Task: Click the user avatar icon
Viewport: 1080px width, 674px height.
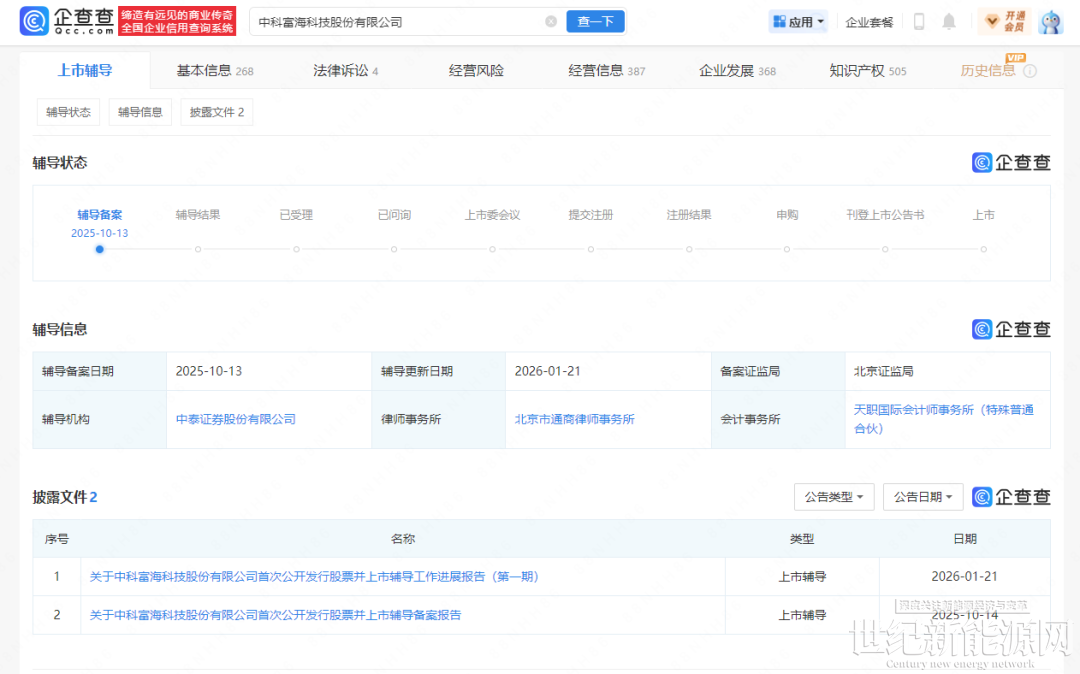Action: point(1050,21)
